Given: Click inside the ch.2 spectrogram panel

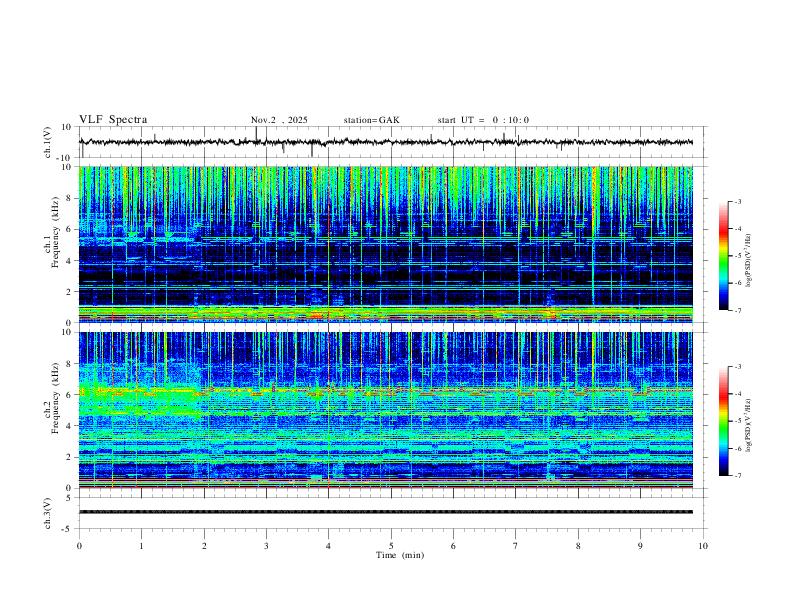Looking at the screenshot, I should 385,410.
